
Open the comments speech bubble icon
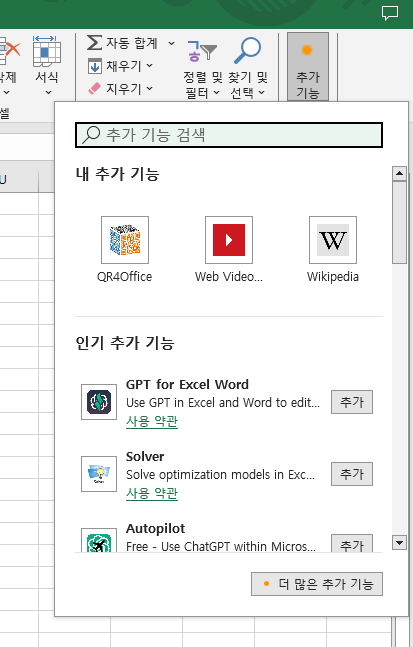[x=390, y=13]
